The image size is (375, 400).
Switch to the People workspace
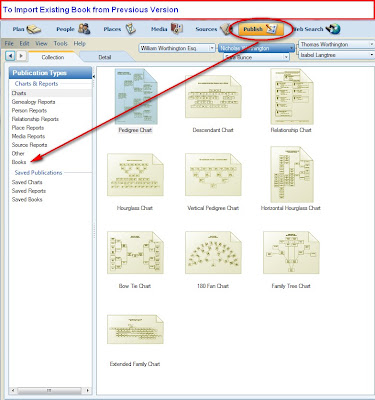coord(73,29)
